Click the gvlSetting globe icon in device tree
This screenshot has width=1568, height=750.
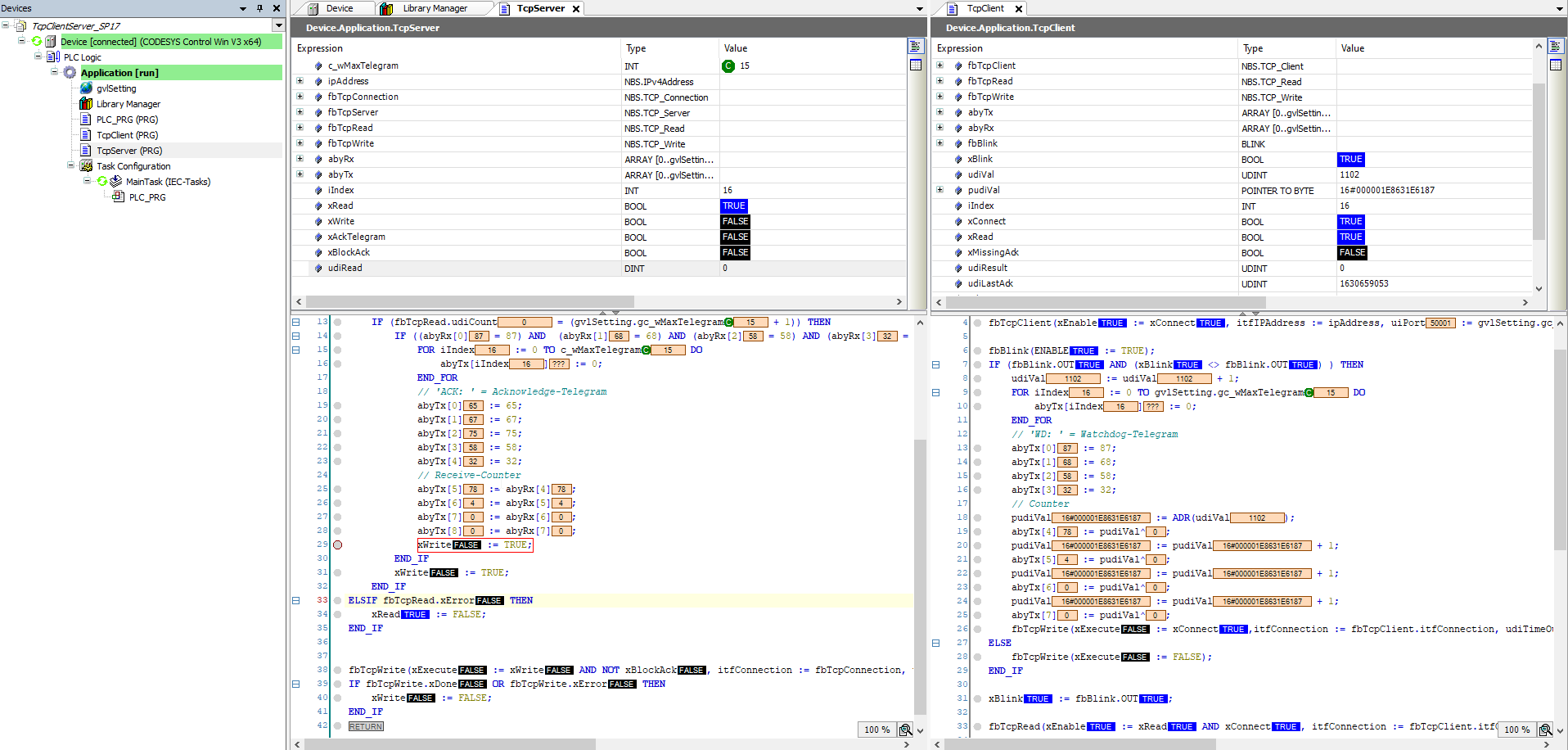tap(86, 88)
